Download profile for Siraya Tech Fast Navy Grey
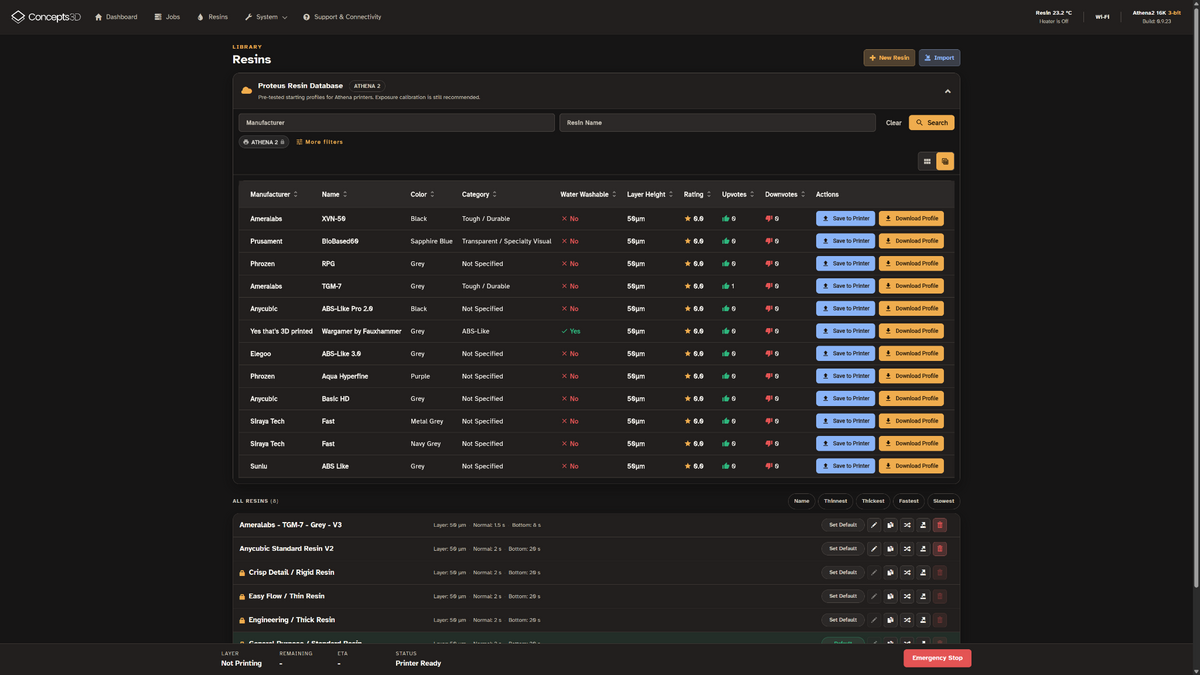Screen dimensions: 1200x675 point(911,444)
